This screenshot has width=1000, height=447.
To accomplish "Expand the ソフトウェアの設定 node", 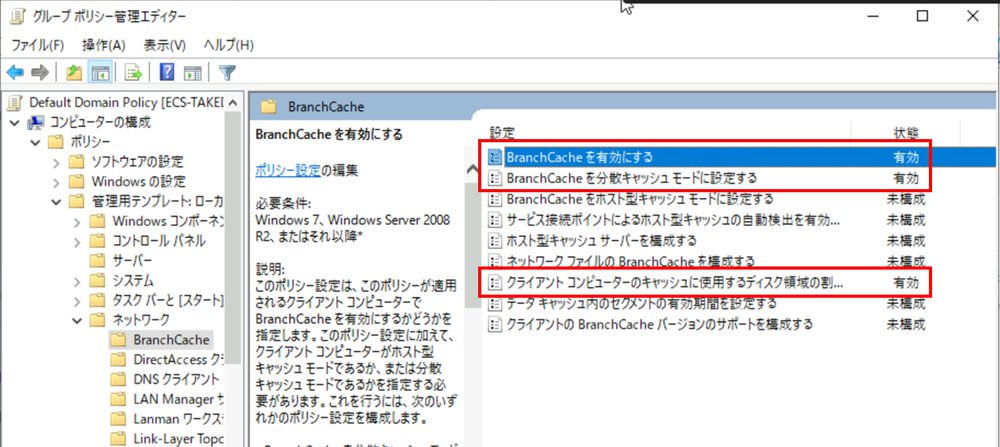I will [x=57, y=161].
